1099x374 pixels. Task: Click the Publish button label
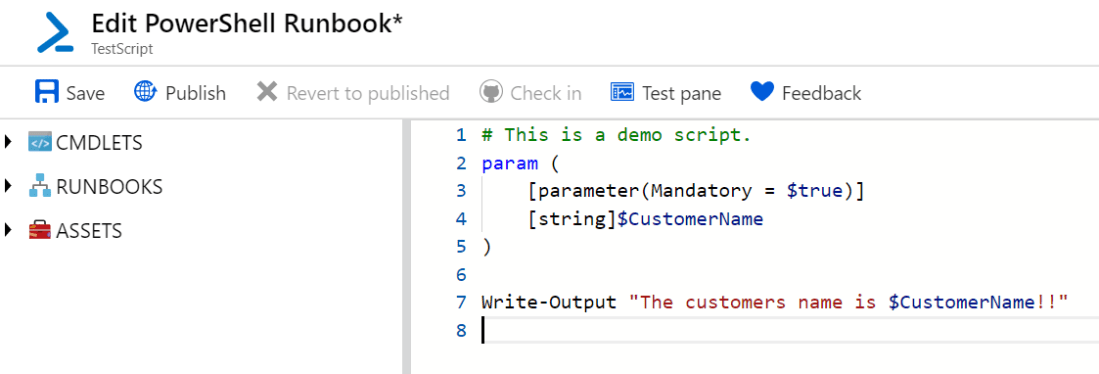coord(196,93)
